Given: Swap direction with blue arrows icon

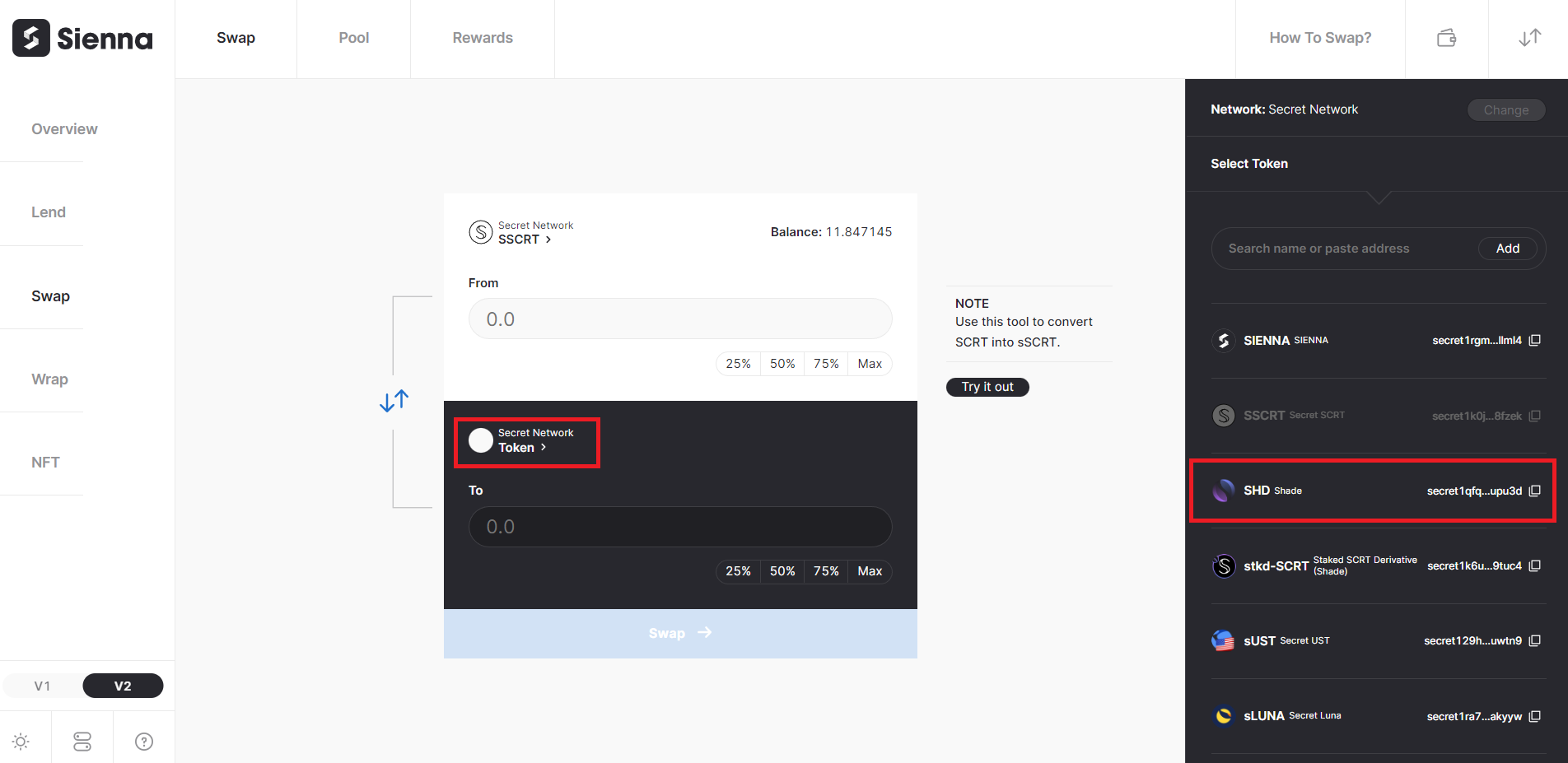Looking at the screenshot, I should [x=394, y=401].
